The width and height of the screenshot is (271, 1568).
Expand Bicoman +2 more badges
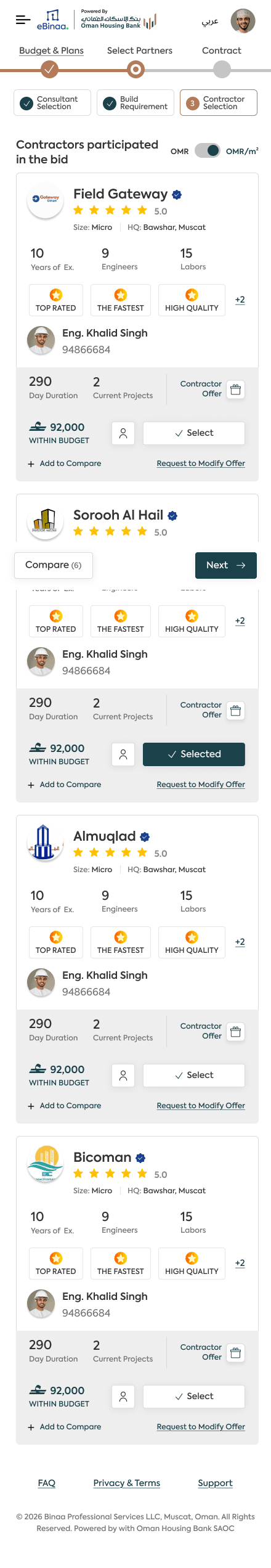click(x=240, y=1264)
